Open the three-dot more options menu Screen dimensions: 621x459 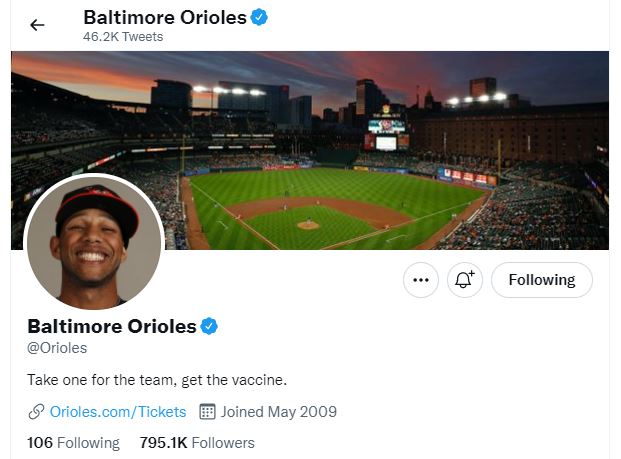coord(421,281)
